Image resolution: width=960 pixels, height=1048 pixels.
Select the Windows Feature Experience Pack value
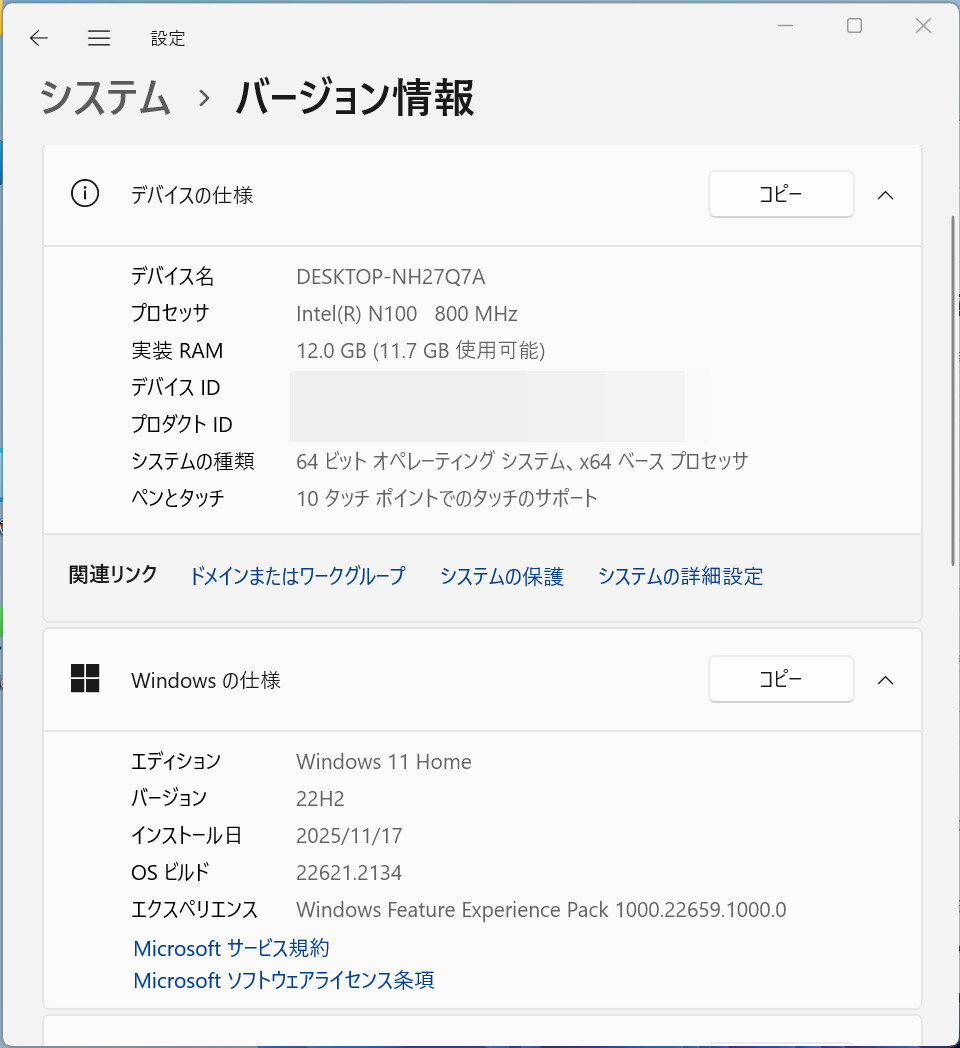(x=541, y=910)
